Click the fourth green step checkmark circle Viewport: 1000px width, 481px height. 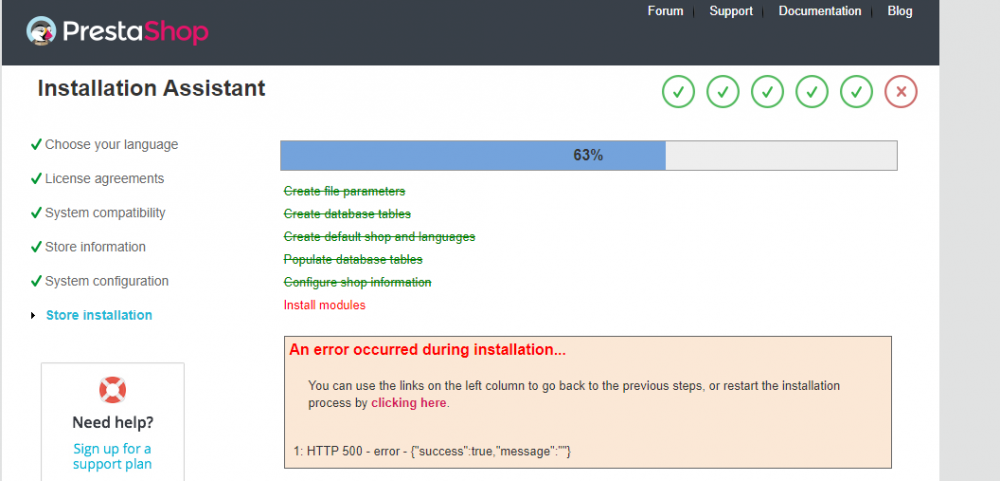pyautogui.click(x=812, y=92)
